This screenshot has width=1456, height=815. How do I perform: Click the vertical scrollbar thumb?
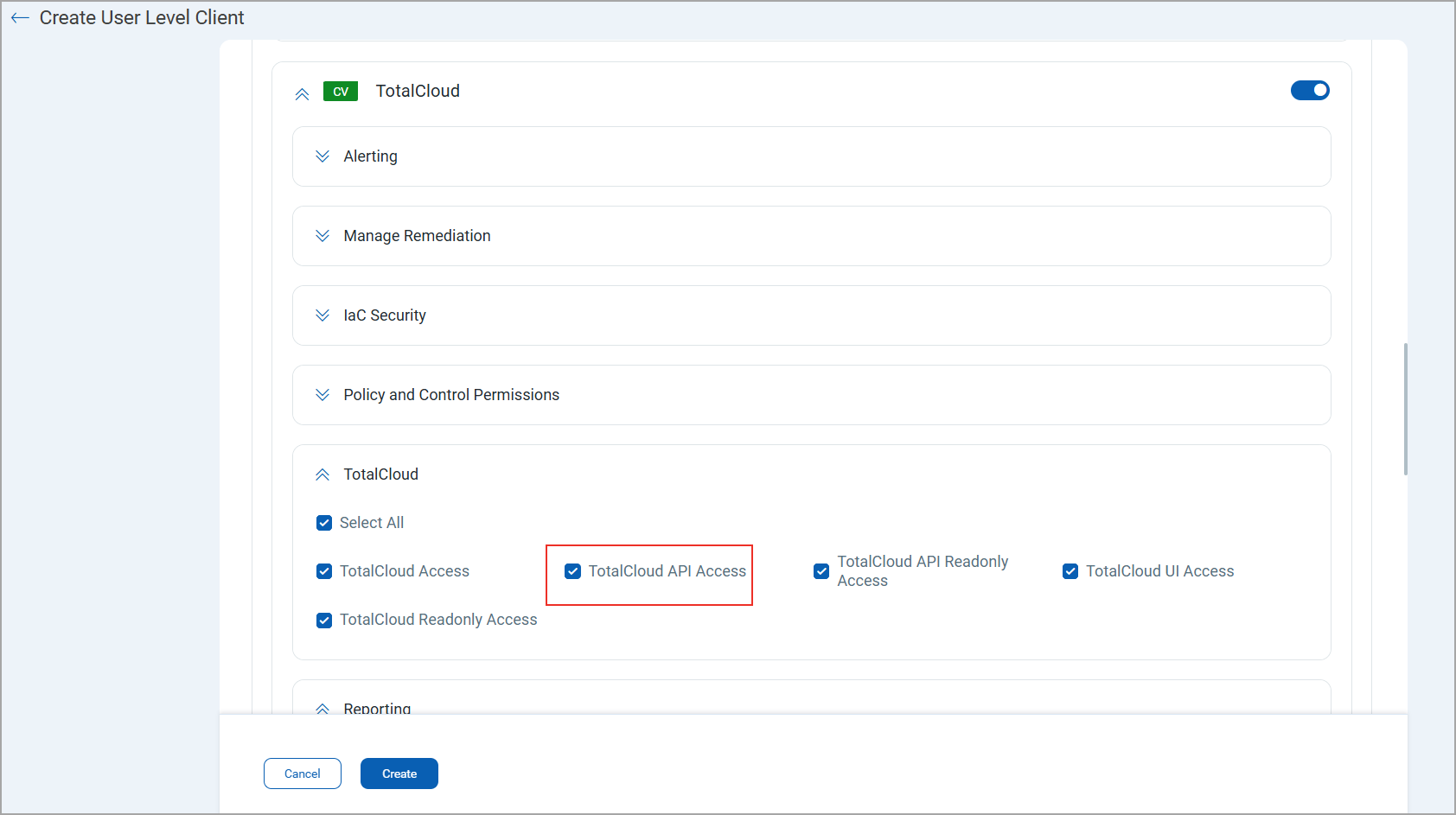[1405, 409]
